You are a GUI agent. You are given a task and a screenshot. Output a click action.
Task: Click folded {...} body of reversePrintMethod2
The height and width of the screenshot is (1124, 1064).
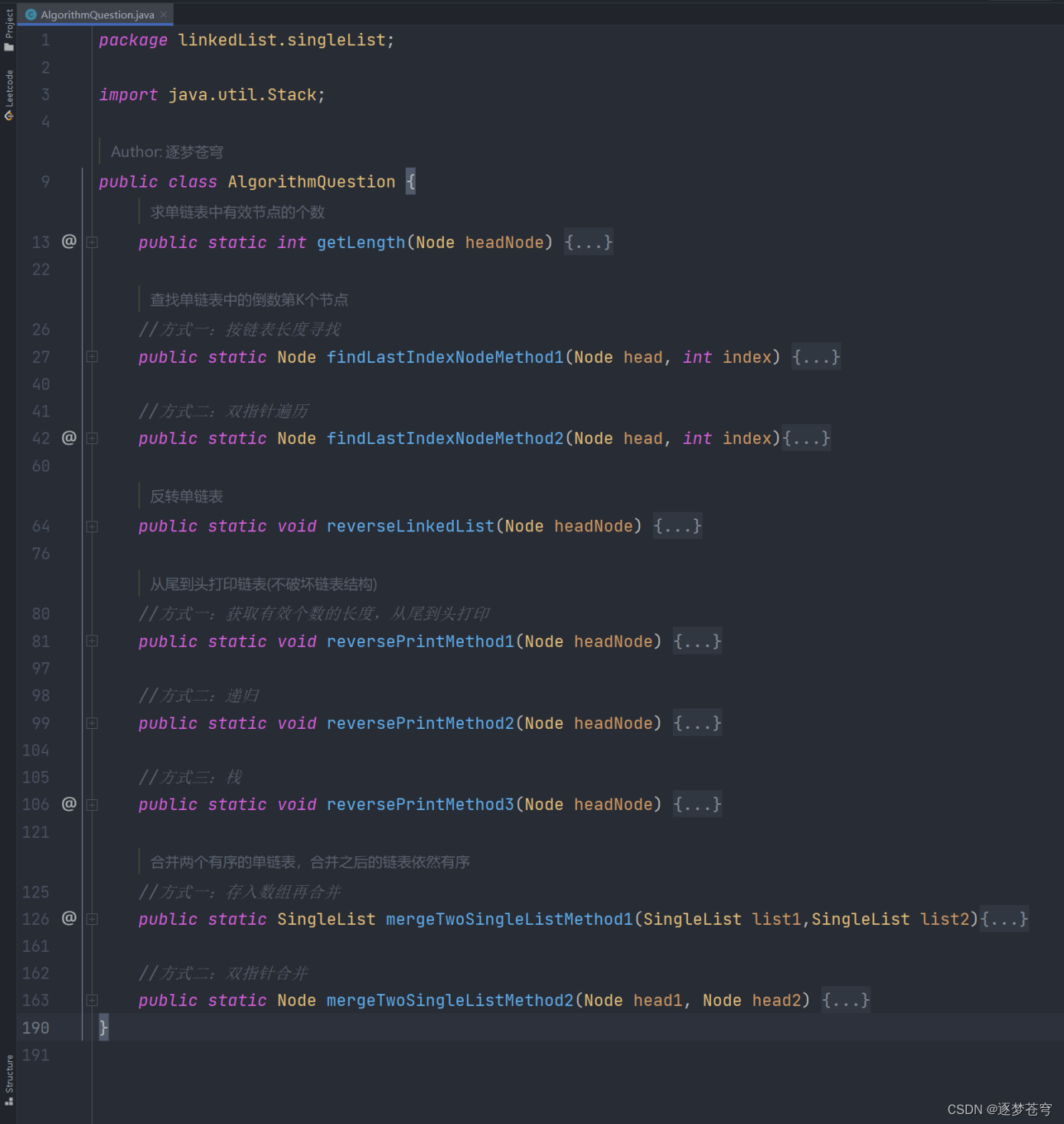click(697, 723)
